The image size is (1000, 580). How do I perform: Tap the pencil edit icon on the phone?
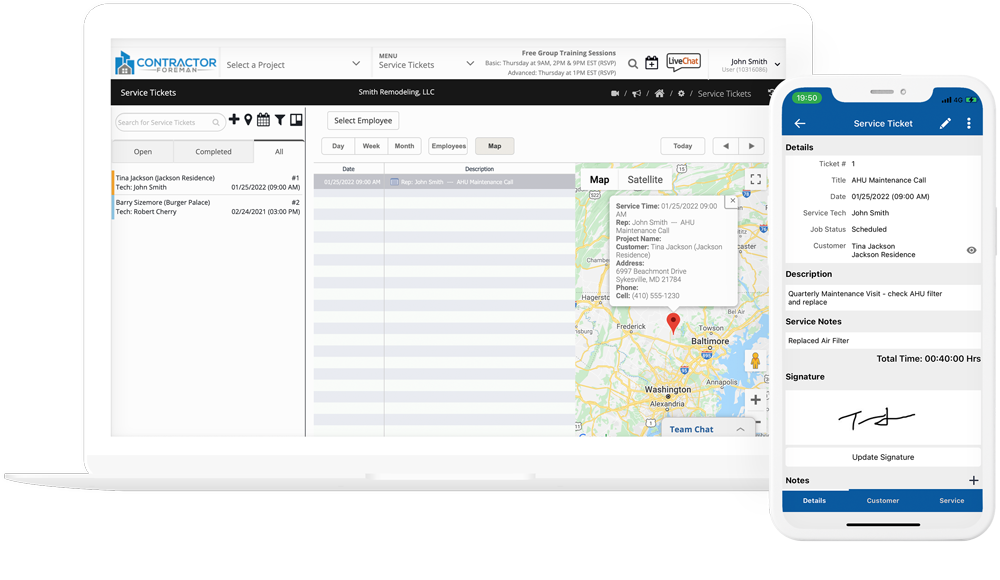click(x=945, y=124)
